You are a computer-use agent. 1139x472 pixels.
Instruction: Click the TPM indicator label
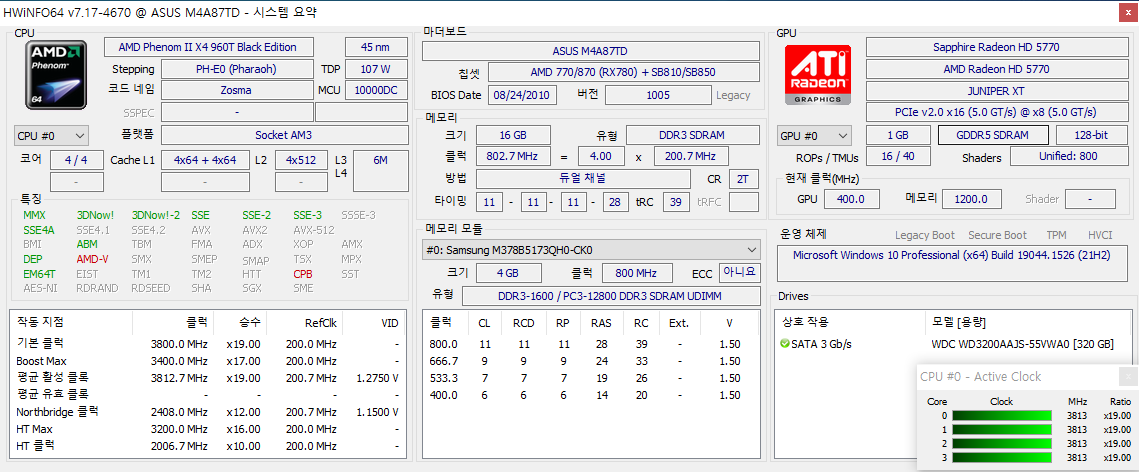point(1057,235)
